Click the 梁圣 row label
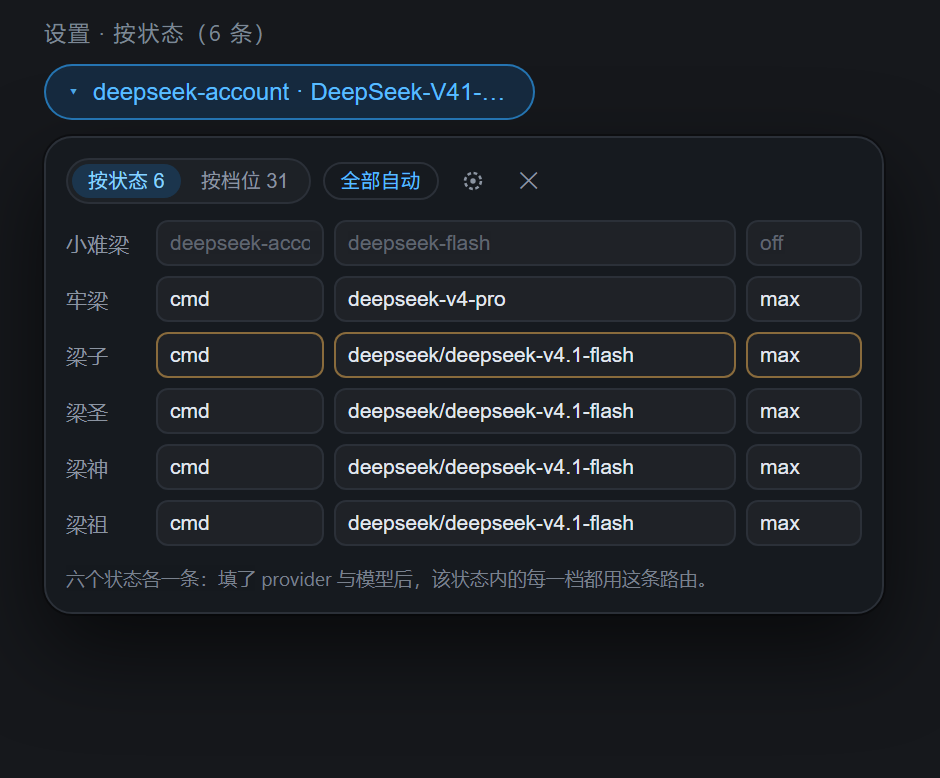This screenshot has width=940, height=778. click(x=87, y=412)
